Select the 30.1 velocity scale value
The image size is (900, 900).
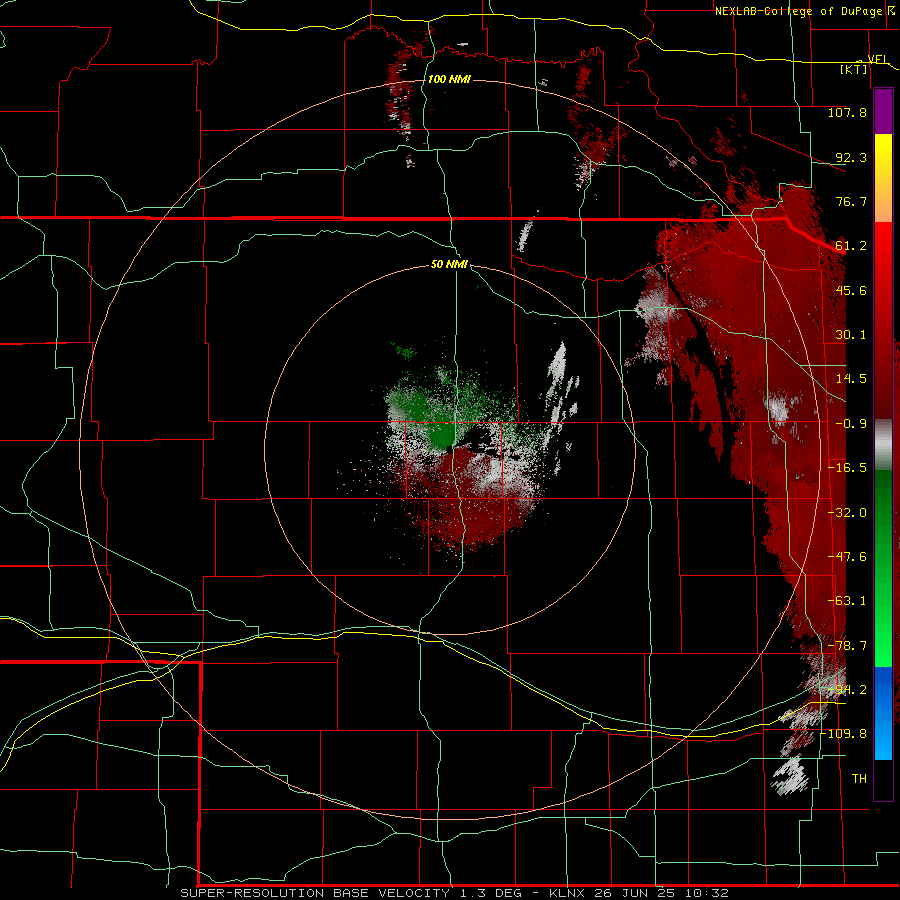click(851, 335)
